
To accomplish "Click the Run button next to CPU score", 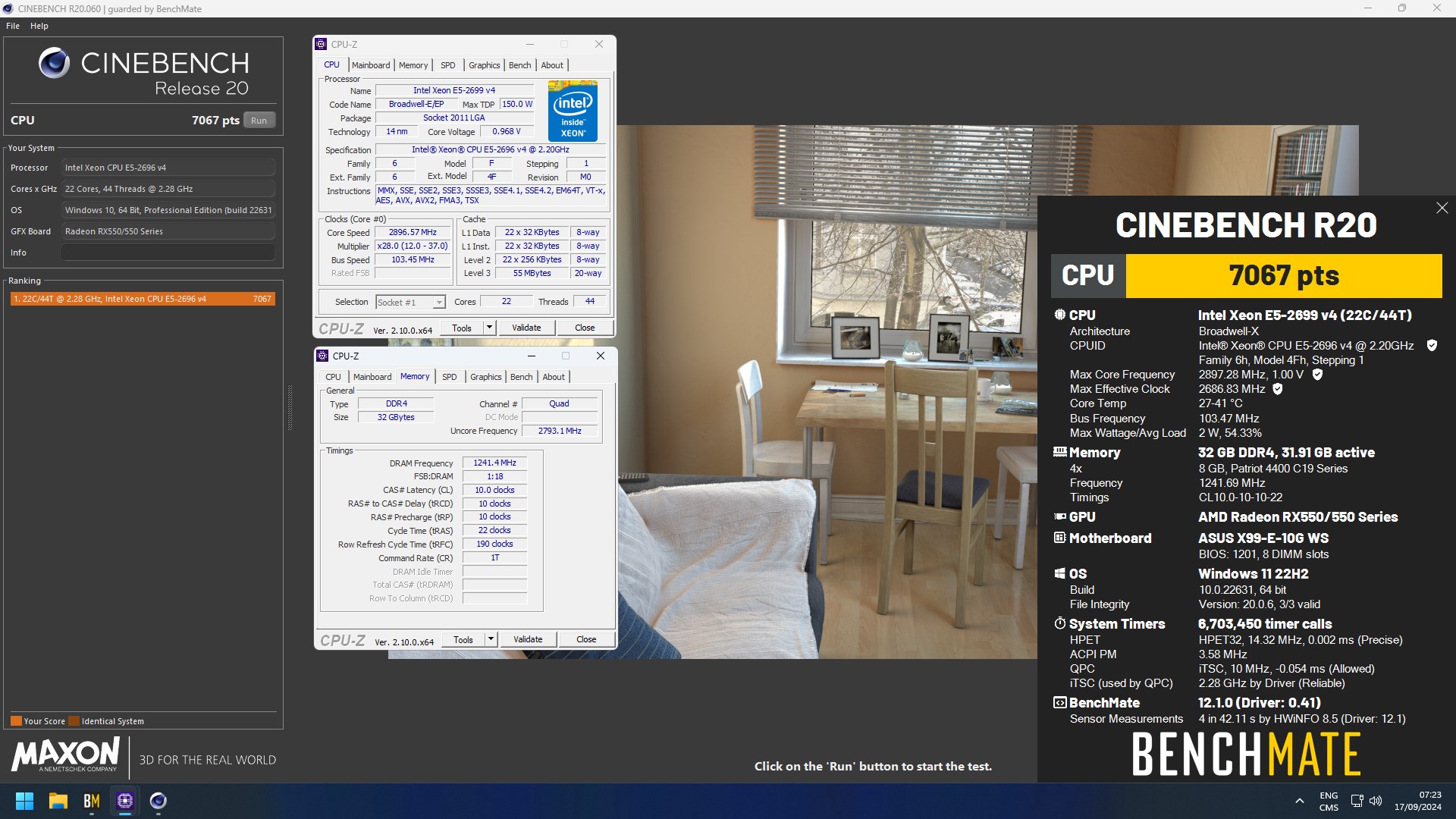I will coord(259,121).
